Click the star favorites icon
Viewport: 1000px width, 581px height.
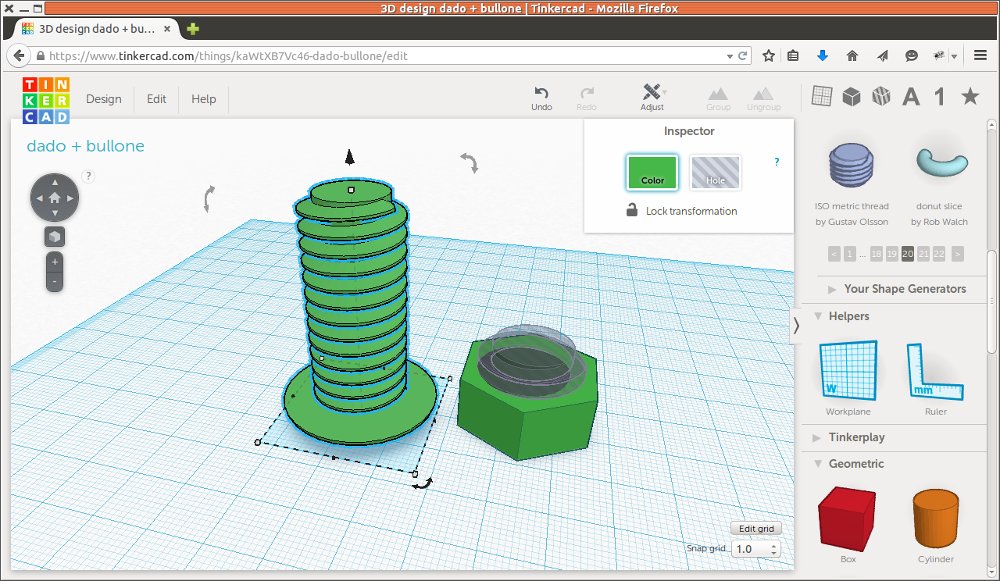click(x=970, y=96)
